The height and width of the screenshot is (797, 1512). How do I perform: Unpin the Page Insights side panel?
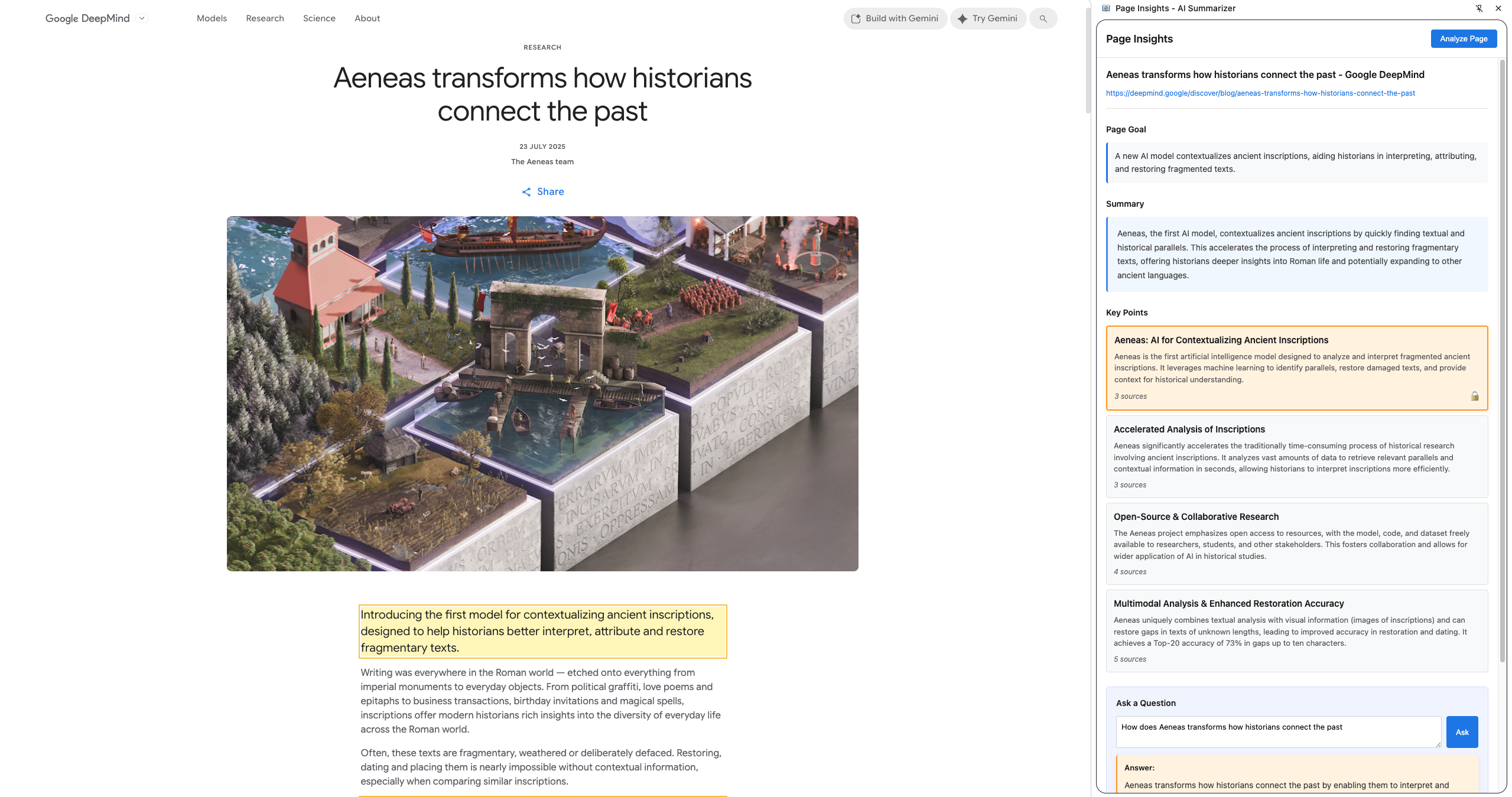point(1479,8)
